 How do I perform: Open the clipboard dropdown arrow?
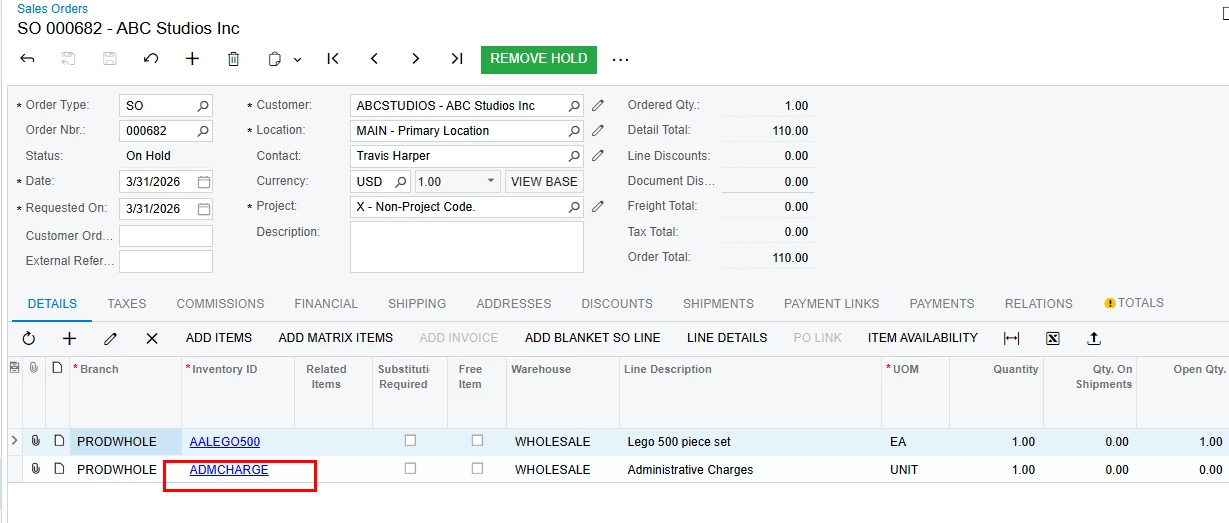click(x=298, y=60)
